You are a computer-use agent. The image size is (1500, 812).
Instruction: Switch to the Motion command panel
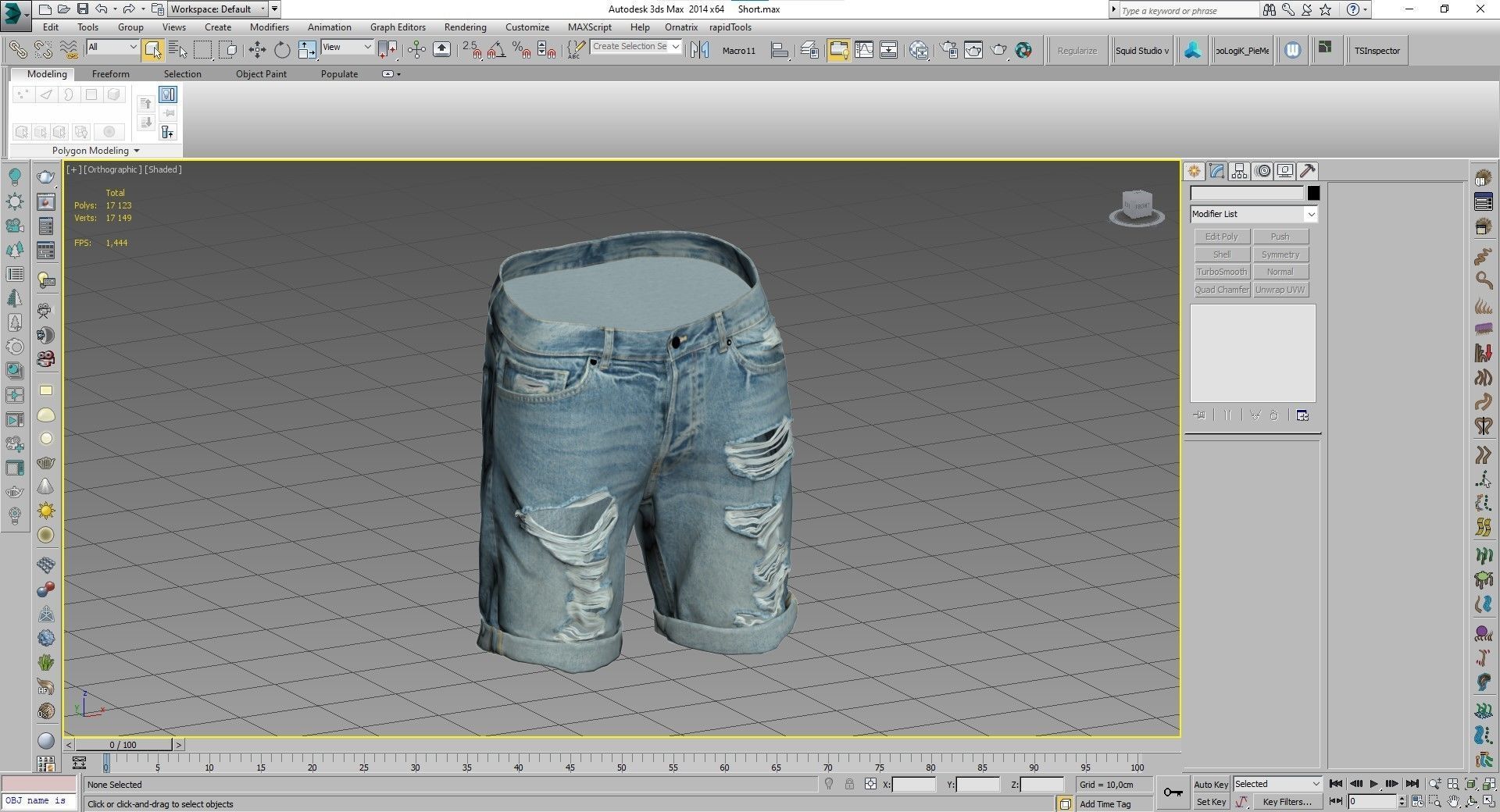1262,171
